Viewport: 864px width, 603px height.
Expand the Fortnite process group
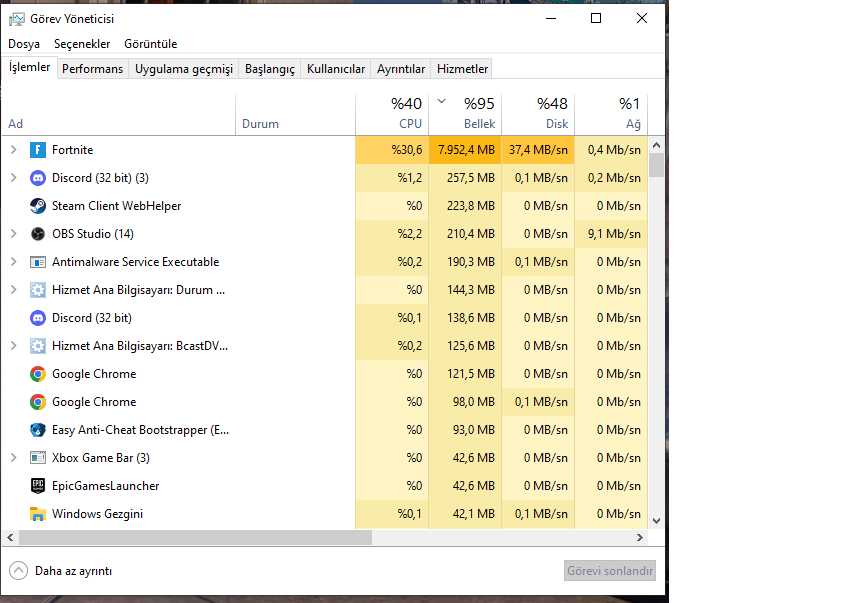click(14, 150)
